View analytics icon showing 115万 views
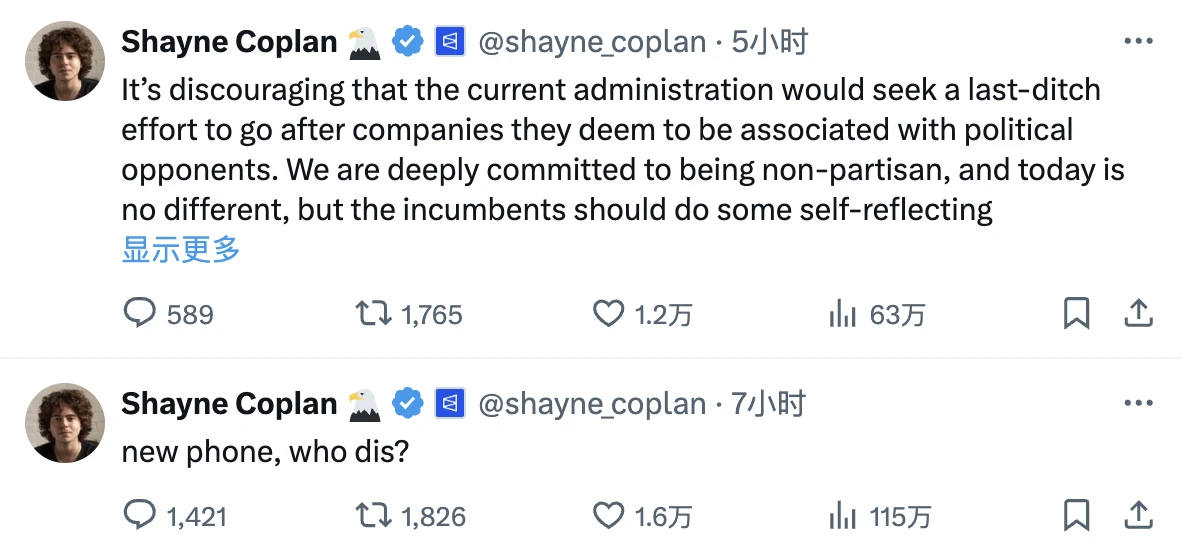Image resolution: width=1182 pixels, height=556 pixels. click(x=843, y=515)
